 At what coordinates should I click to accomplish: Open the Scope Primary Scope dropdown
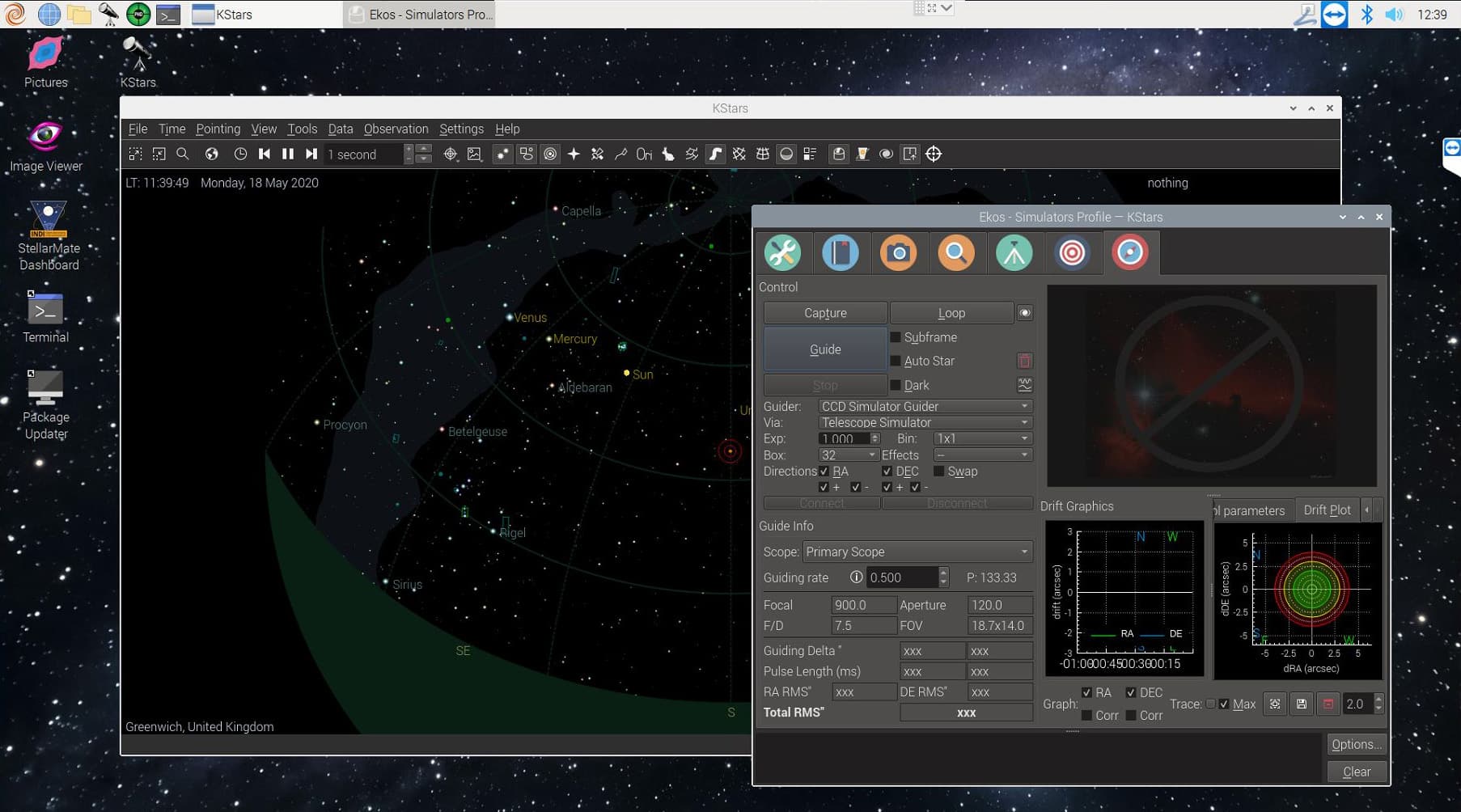point(917,552)
